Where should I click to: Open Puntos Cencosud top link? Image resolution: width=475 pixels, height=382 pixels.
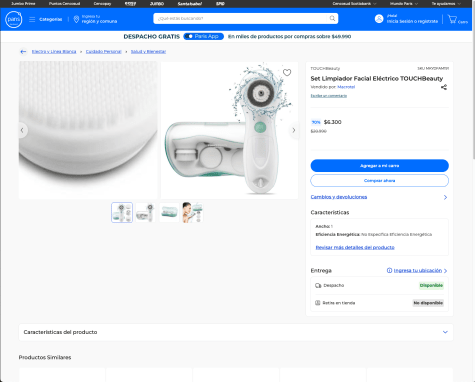tap(64, 4)
